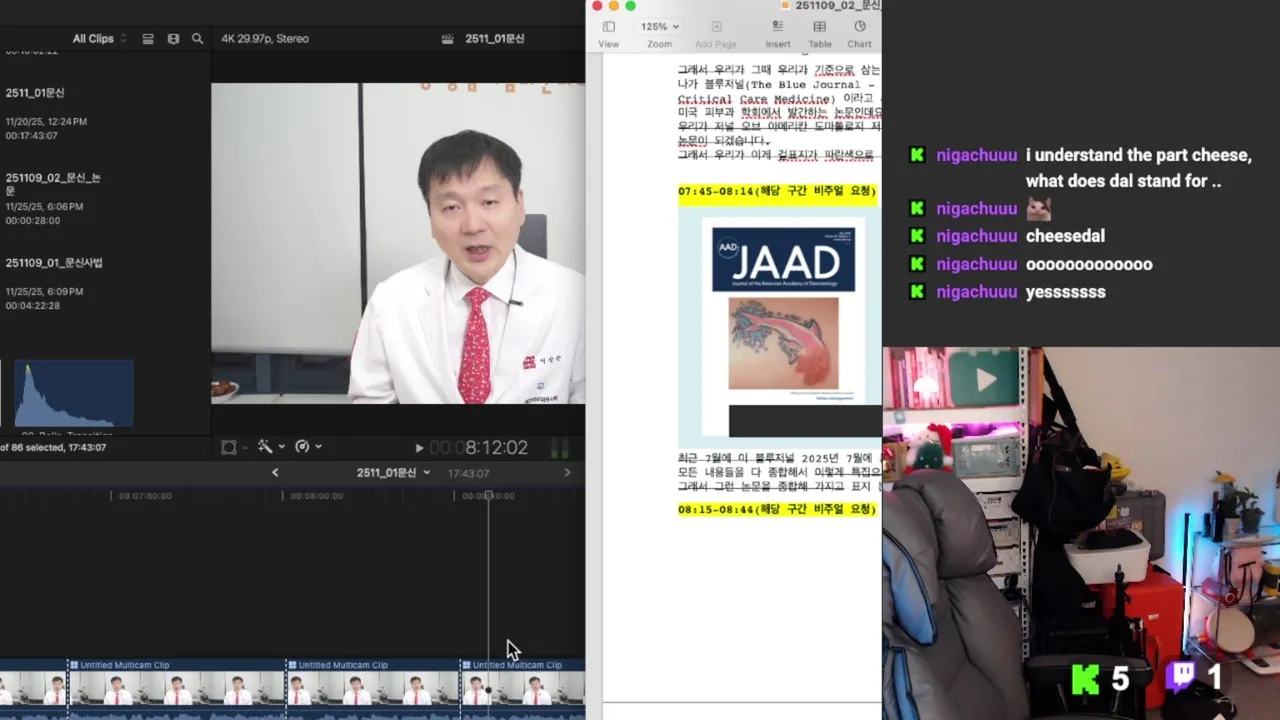Click nigachuuu username on cheesedal message
Image resolution: width=1280 pixels, height=720 pixels.
(x=976, y=237)
